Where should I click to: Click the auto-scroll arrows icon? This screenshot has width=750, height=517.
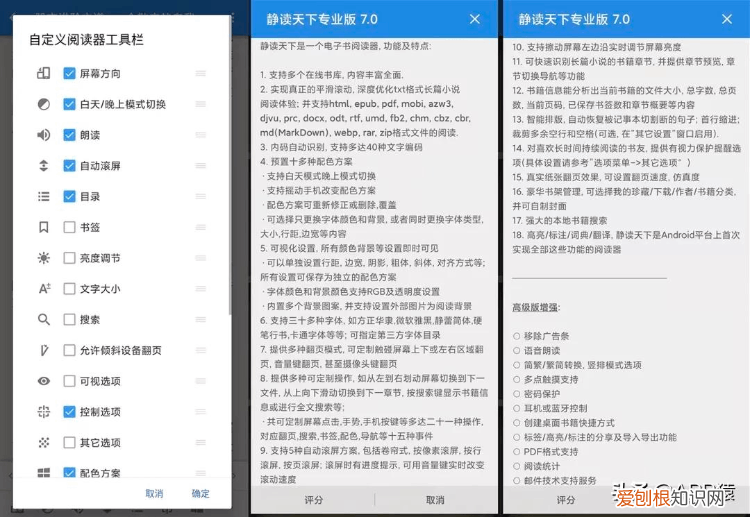[44, 165]
